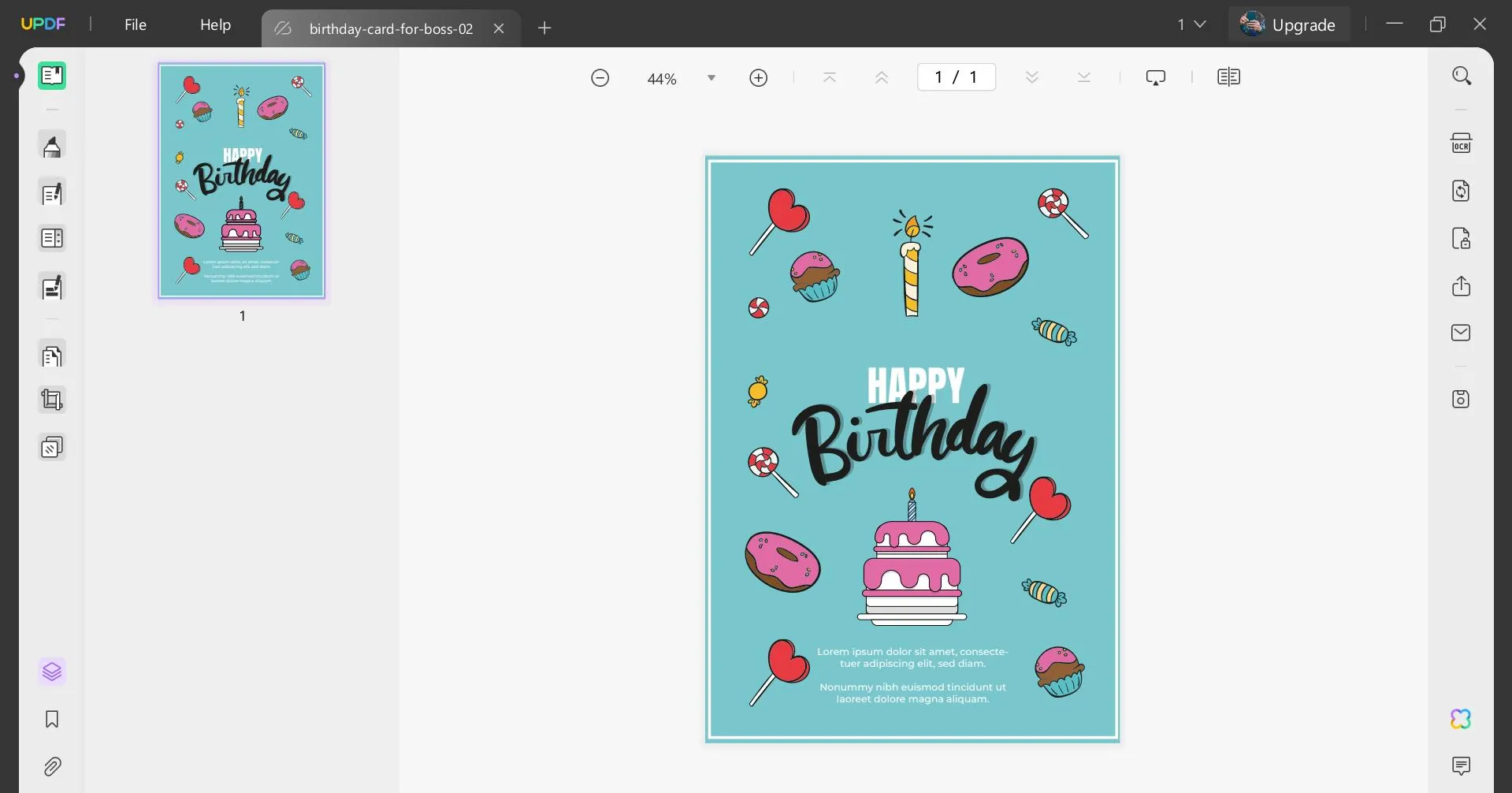Open the Bookmarks panel
The image size is (1512, 793).
[x=50, y=719]
